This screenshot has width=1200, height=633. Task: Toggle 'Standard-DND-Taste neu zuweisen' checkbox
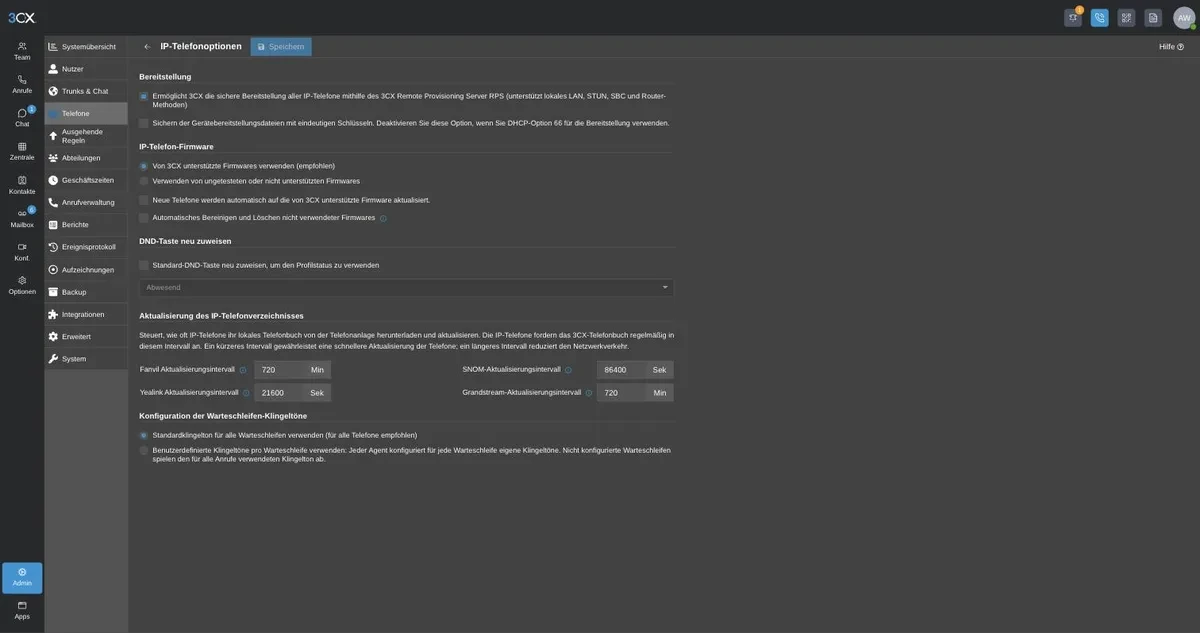[x=144, y=265]
